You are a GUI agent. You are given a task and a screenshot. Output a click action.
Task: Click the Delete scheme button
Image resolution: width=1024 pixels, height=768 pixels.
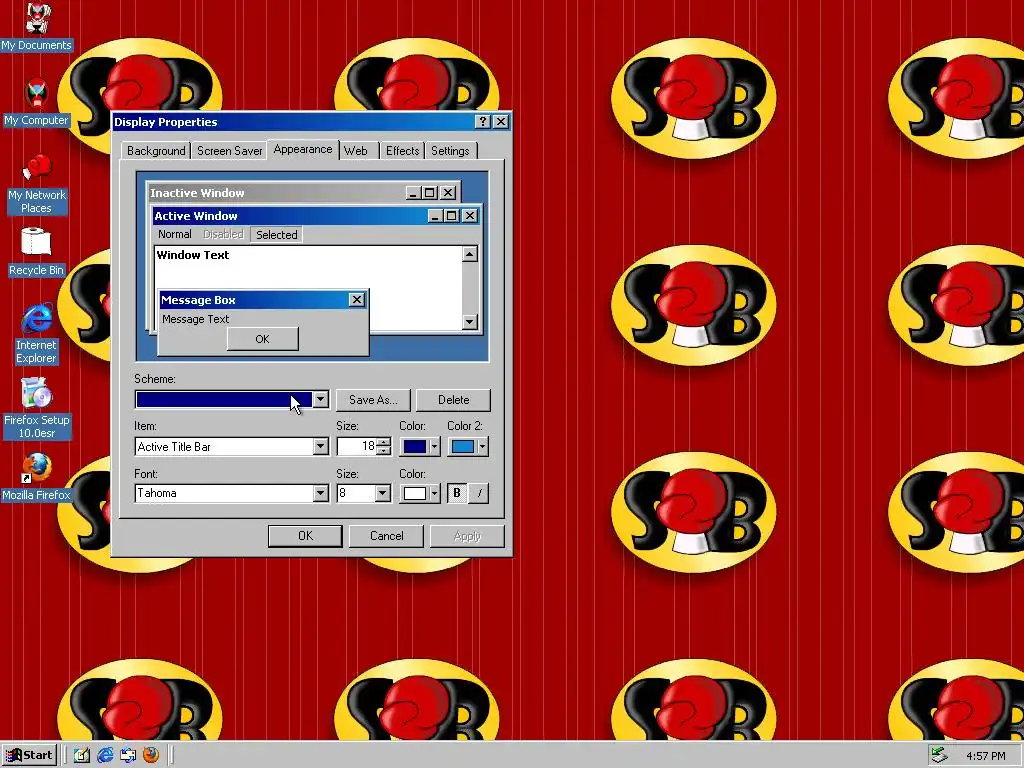click(453, 400)
